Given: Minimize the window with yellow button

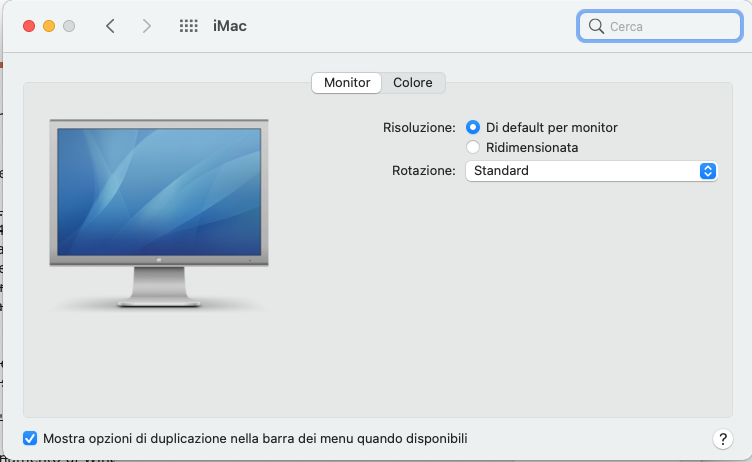Looking at the screenshot, I should [49, 26].
